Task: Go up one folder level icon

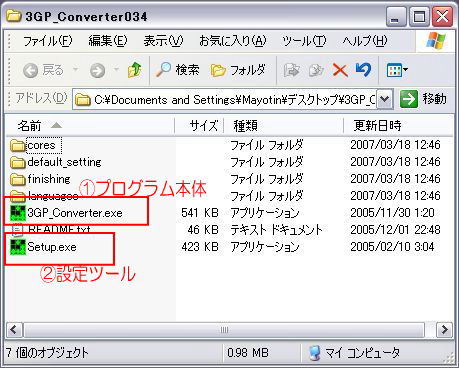Action: [x=134, y=70]
